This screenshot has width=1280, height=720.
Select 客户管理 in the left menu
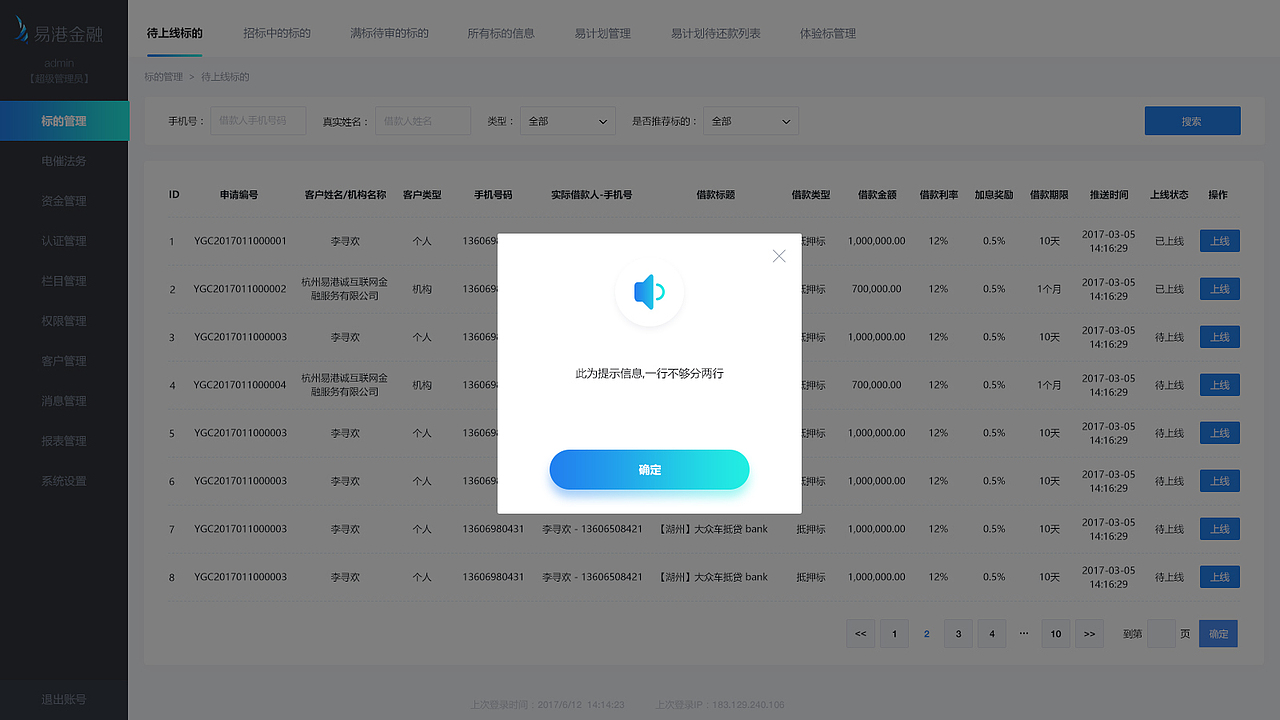pos(64,360)
